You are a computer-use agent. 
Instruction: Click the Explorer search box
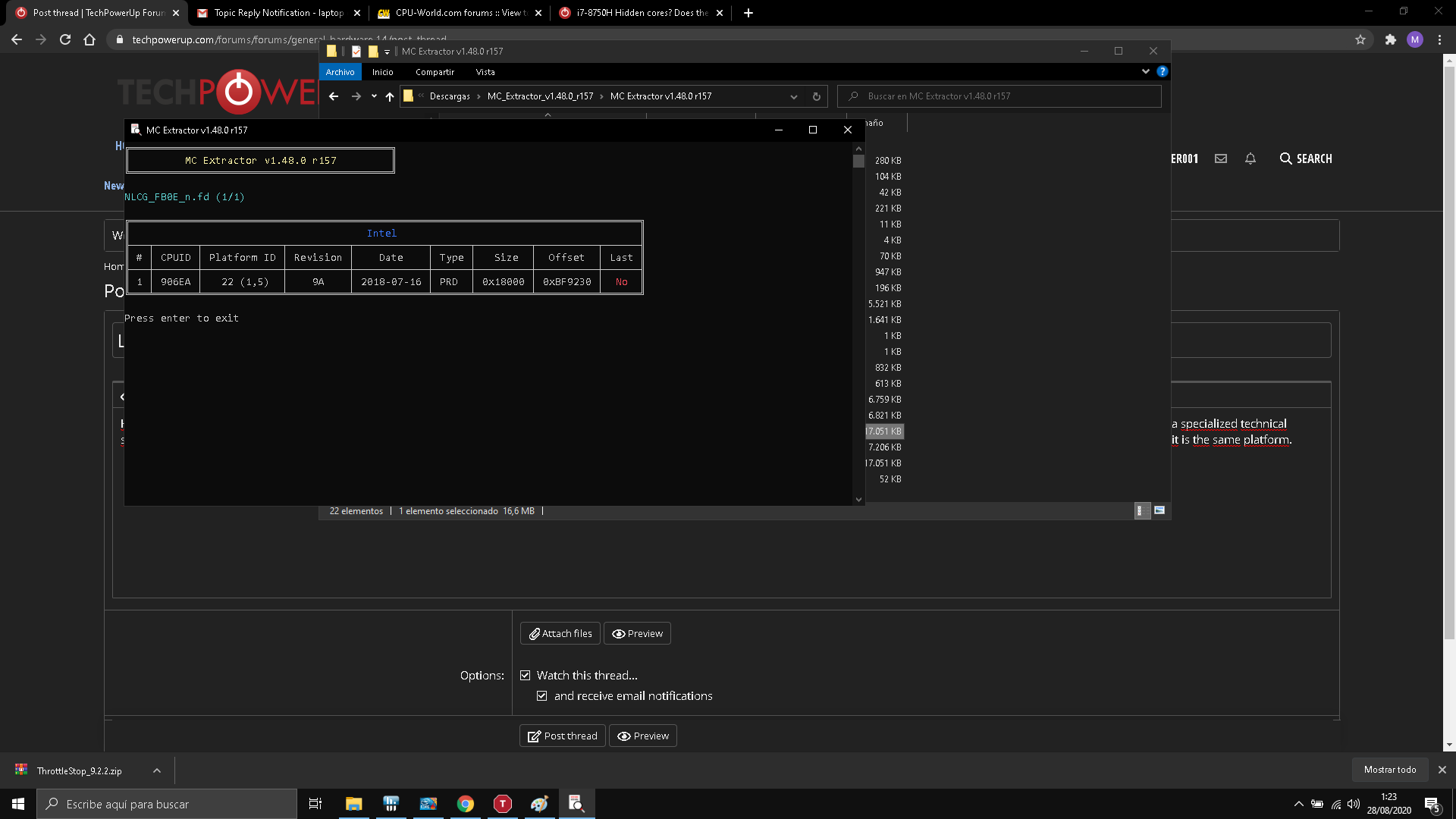[999, 96]
